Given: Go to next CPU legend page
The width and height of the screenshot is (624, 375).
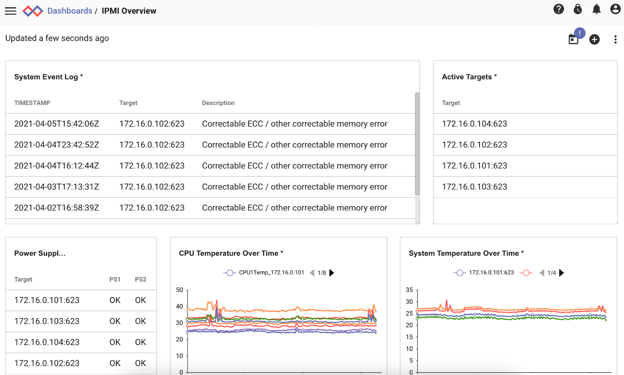Looking at the screenshot, I should point(332,273).
